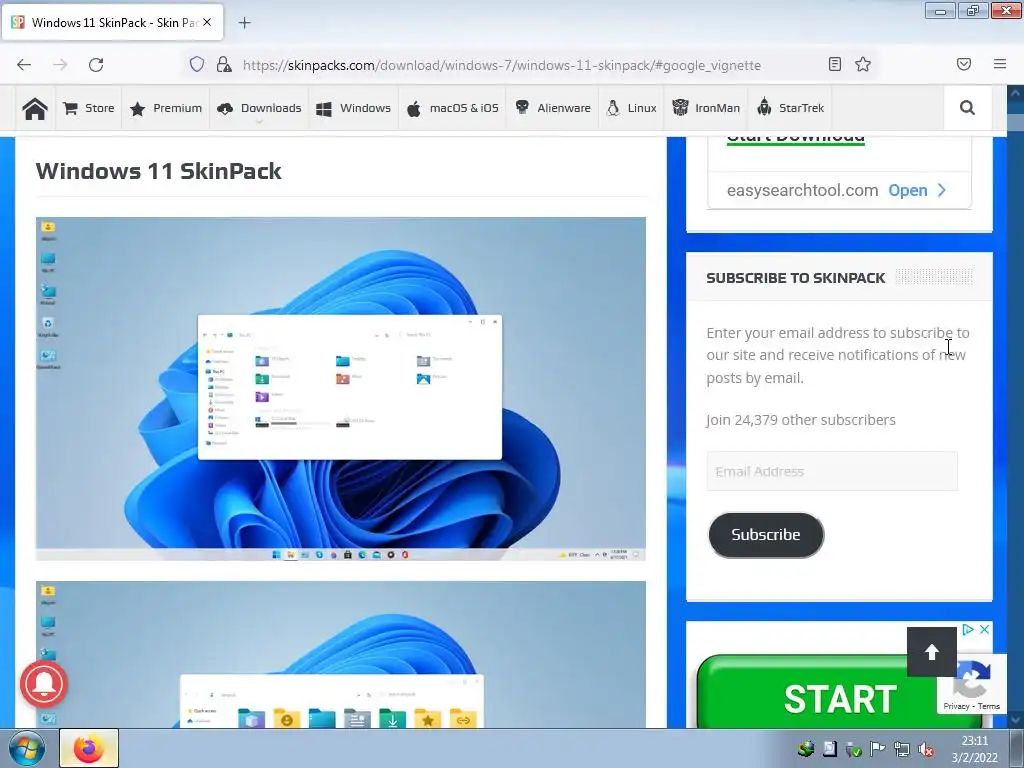Go to the site home icon
1024x768 pixels.
click(35, 108)
